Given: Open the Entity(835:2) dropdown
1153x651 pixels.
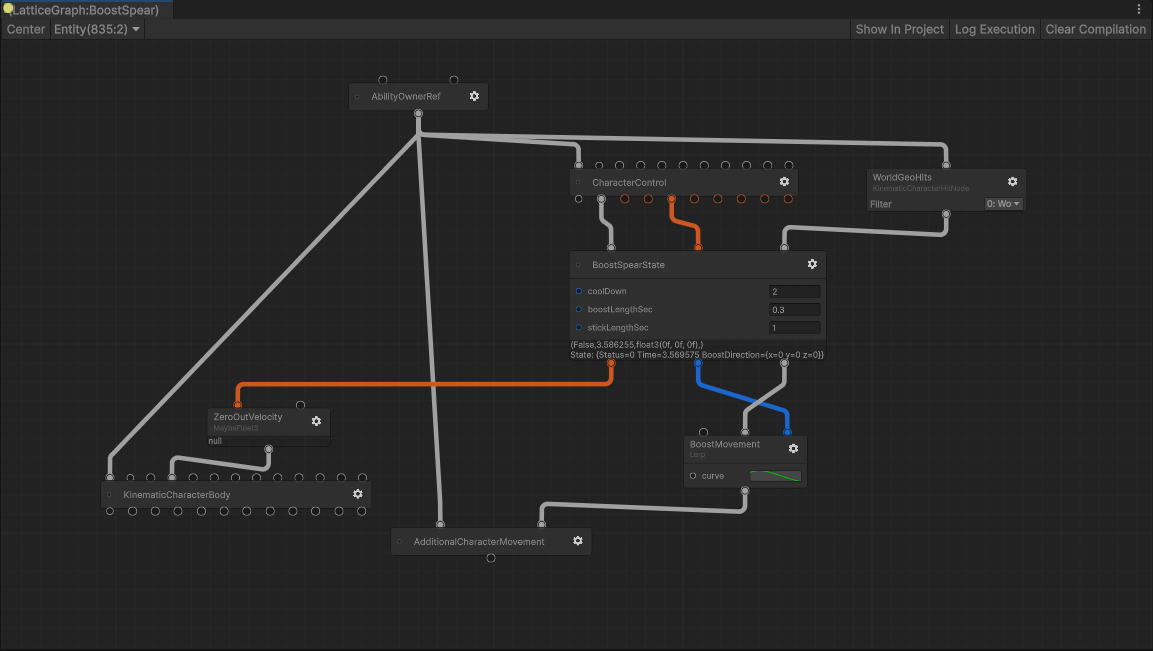Looking at the screenshot, I should point(97,29).
